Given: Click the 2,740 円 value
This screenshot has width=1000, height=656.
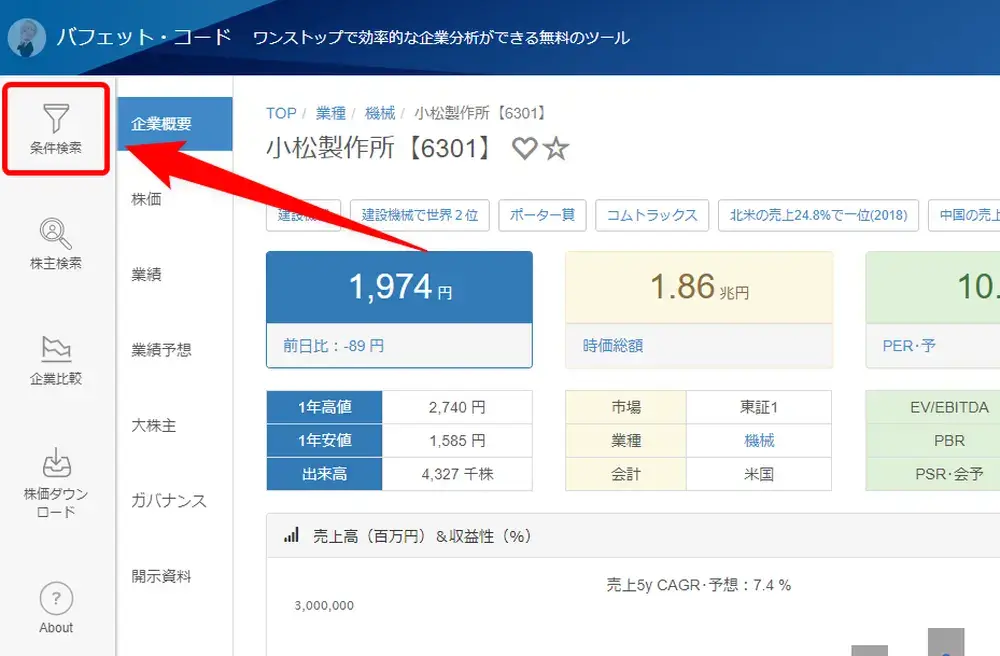Looking at the screenshot, I should point(457,407).
